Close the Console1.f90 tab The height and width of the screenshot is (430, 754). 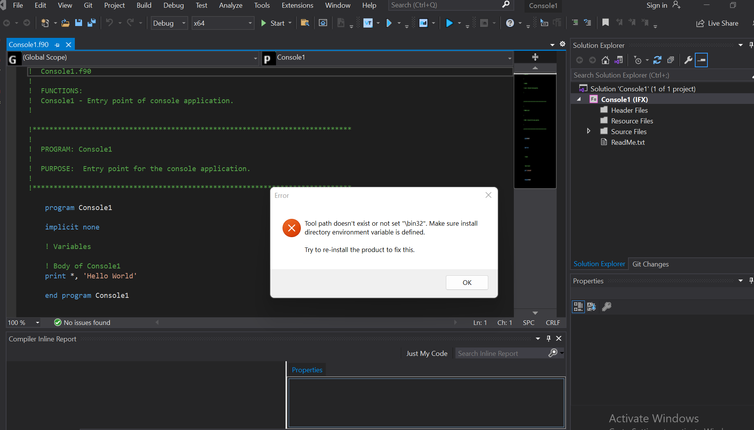pyautogui.click(x=68, y=45)
